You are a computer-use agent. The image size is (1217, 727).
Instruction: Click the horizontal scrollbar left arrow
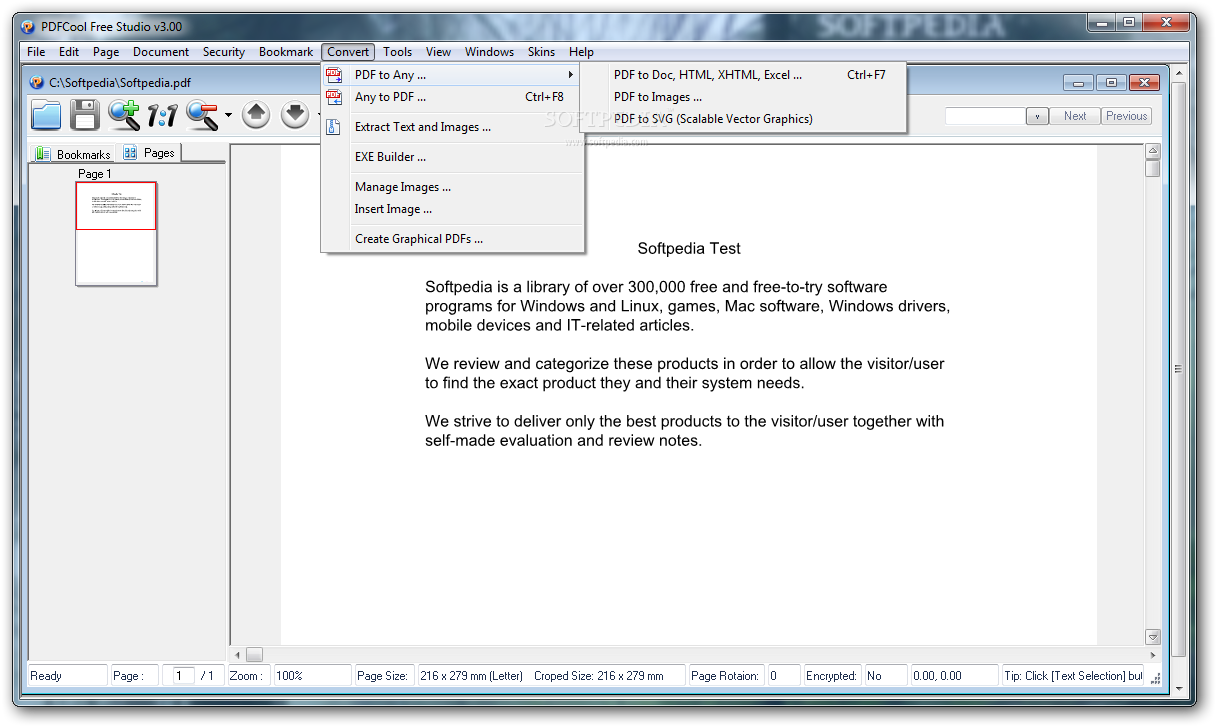[237, 655]
